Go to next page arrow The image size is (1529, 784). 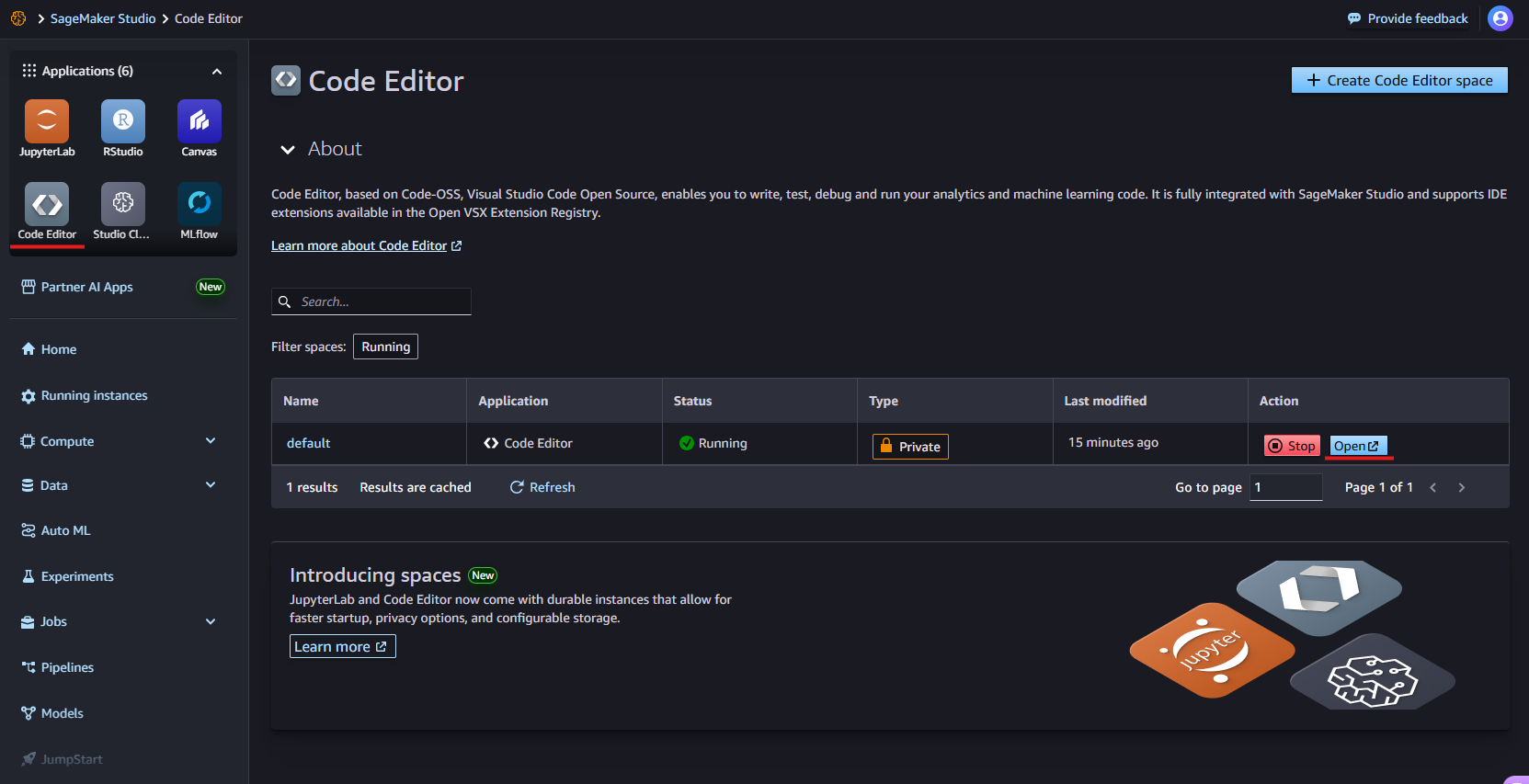coord(1462,487)
